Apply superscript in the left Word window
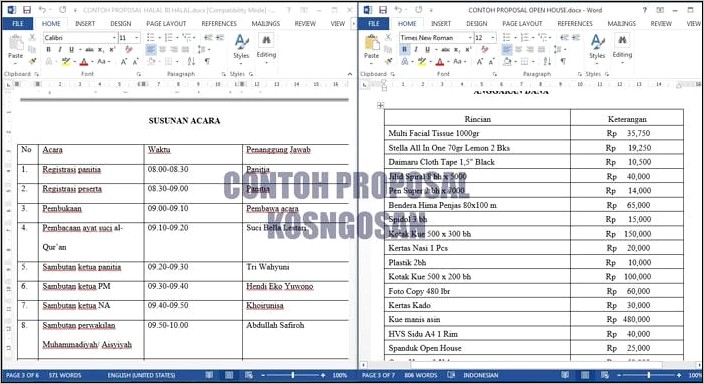This screenshot has width=704, height=384. [112, 49]
